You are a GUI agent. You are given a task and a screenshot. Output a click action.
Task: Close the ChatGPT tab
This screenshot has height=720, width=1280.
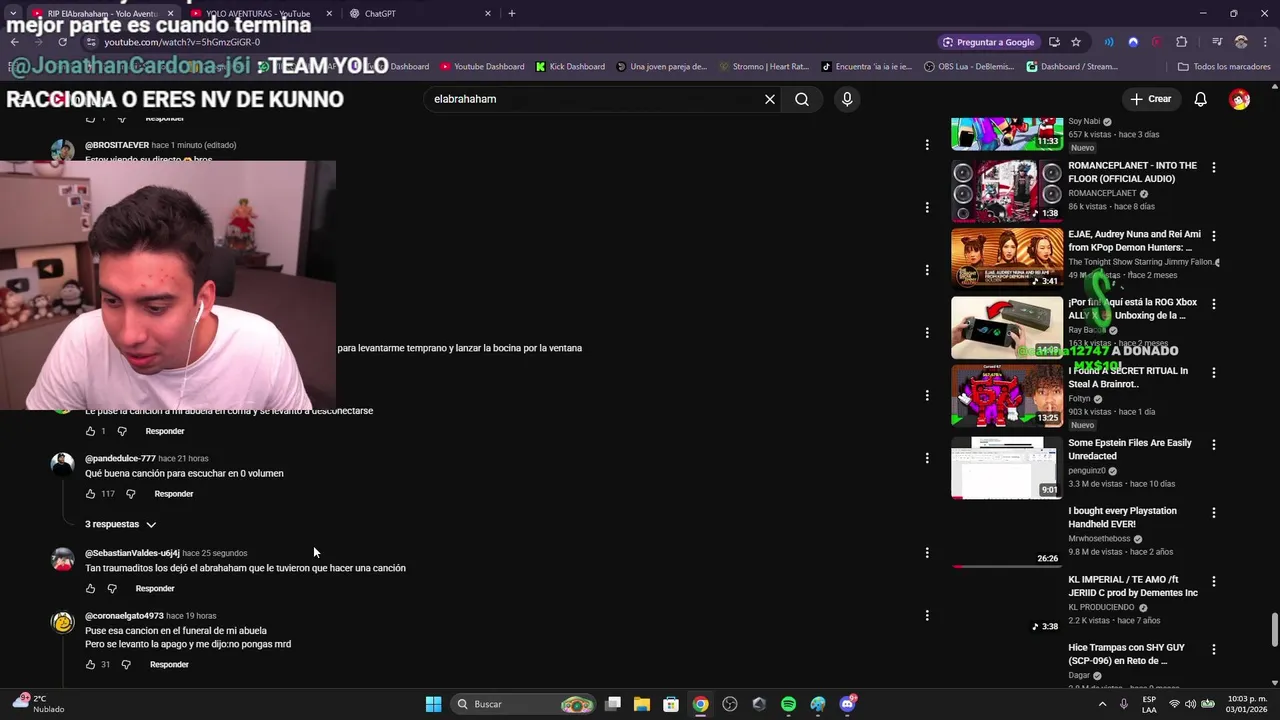pyautogui.click(x=488, y=13)
